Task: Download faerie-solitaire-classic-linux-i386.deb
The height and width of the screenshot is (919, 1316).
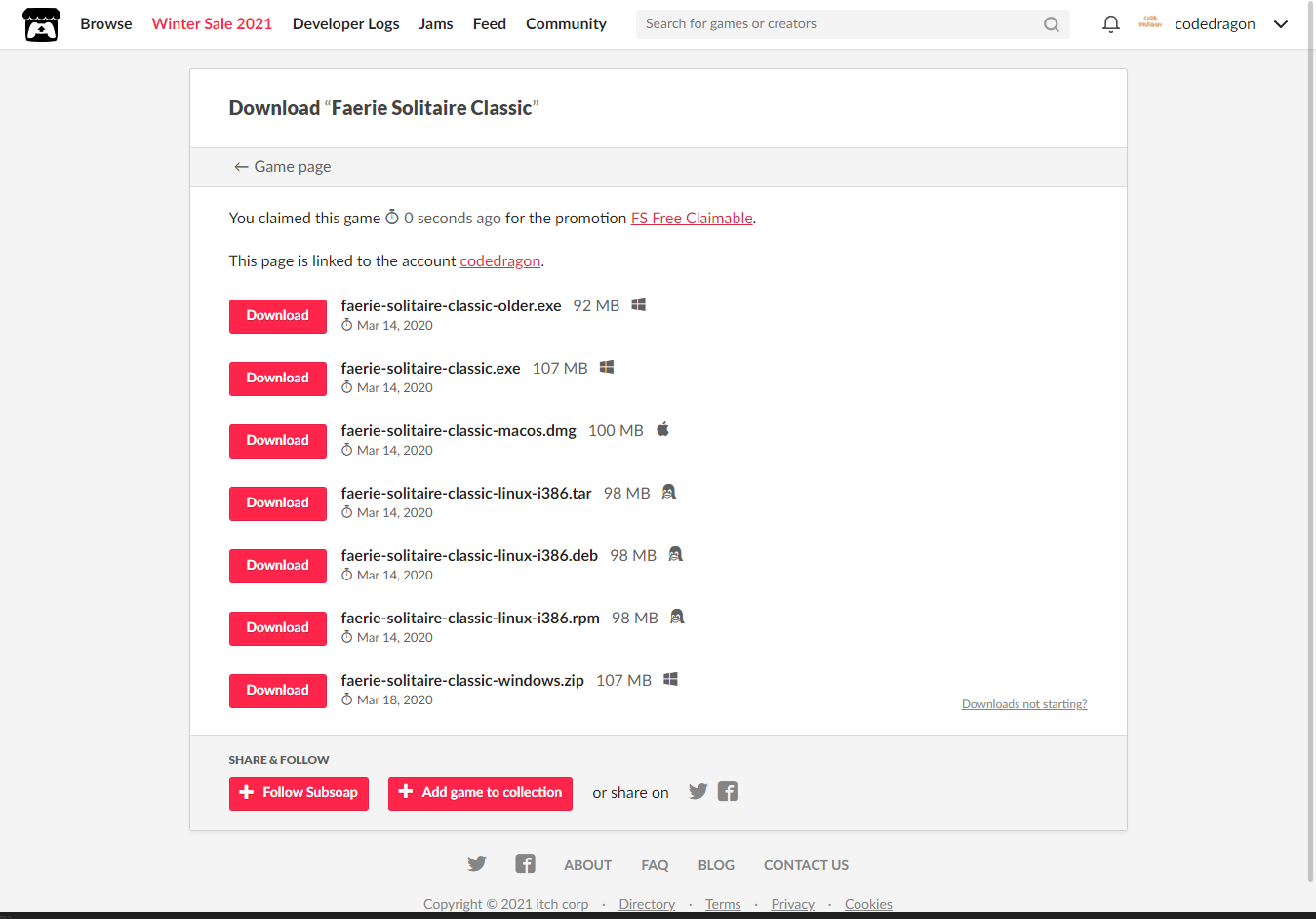Action: (278, 566)
